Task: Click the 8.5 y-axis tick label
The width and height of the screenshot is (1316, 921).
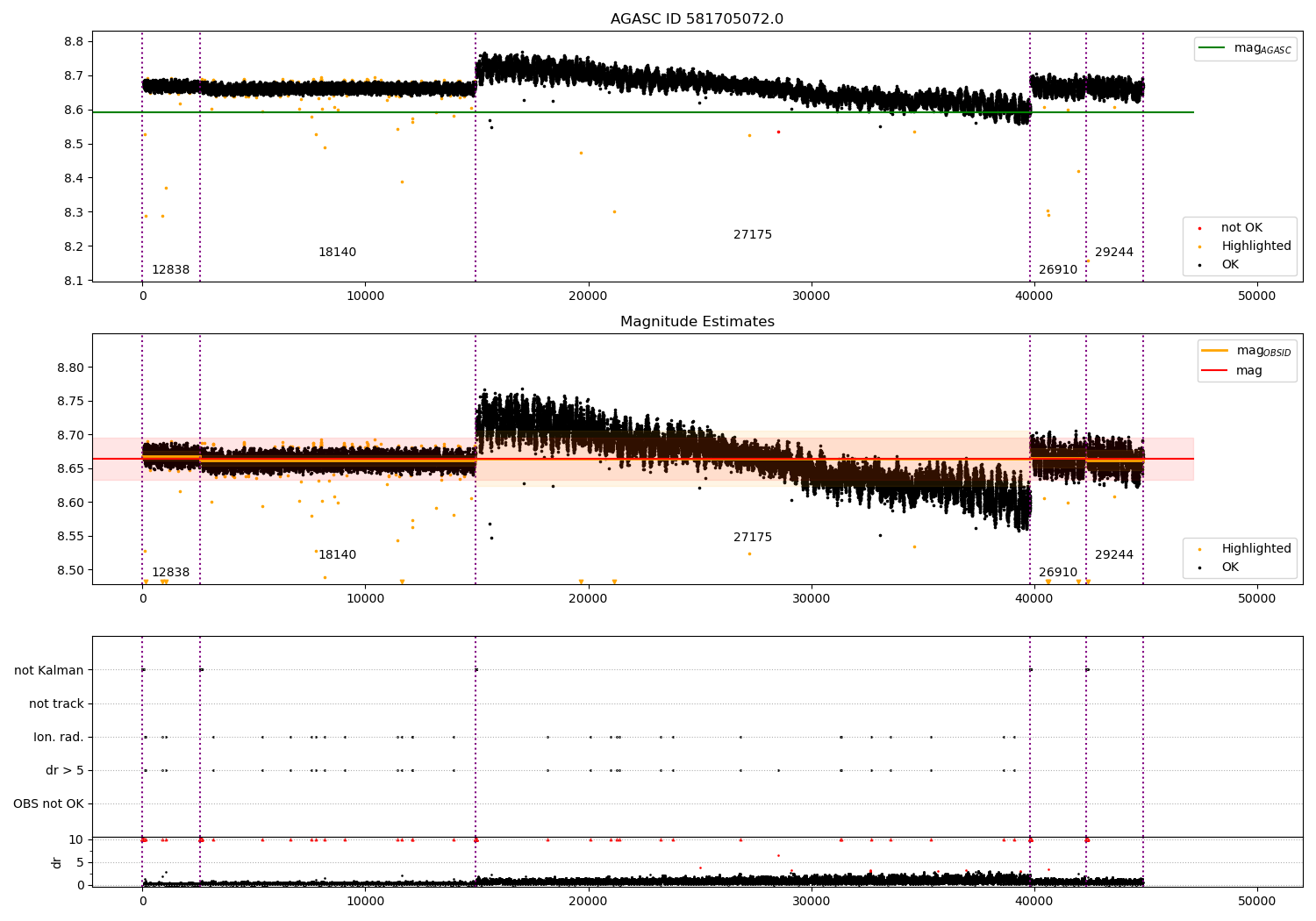Action: pyautogui.click(x=74, y=145)
